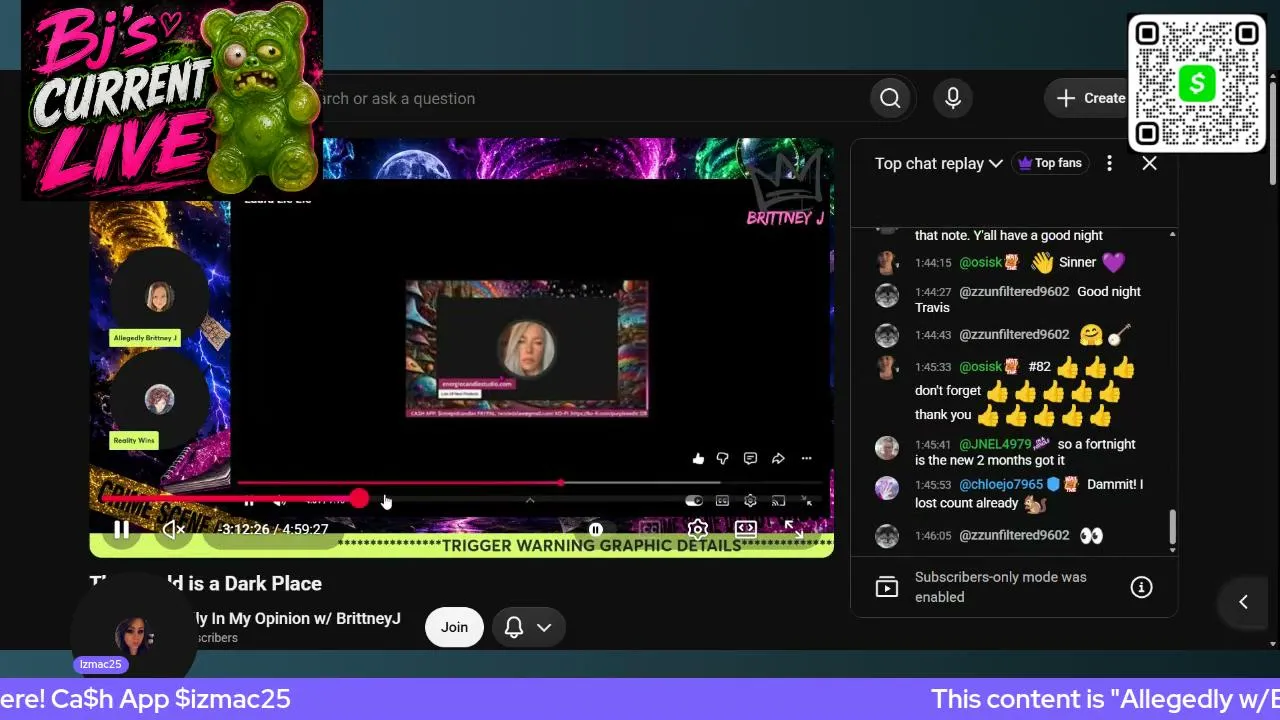The width and height of the screenshot is (1280, 720).
Task: Click the pause overlay icon on outer player
Action: (x=595, y=530)
